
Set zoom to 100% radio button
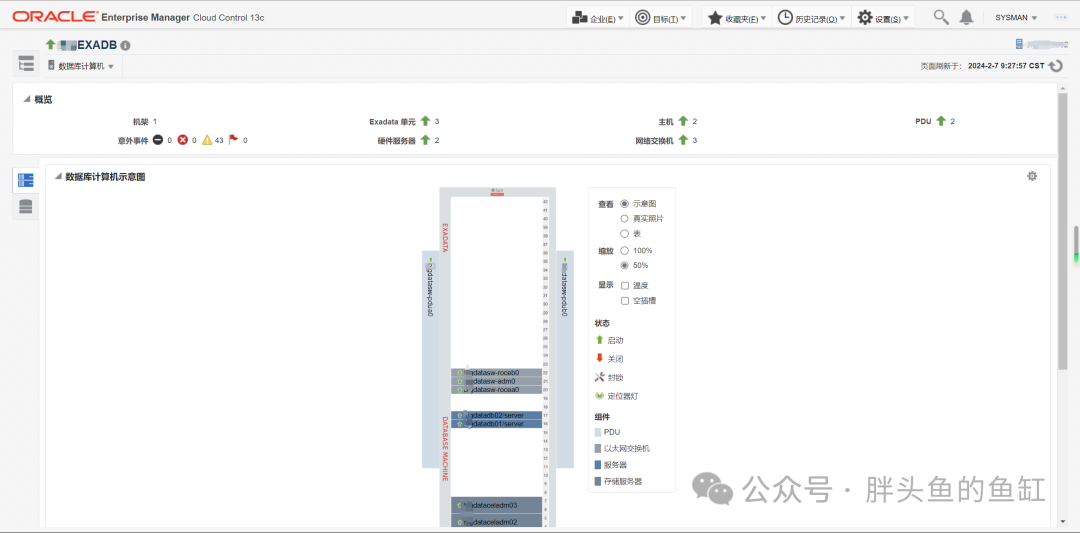tap(625, 251)
